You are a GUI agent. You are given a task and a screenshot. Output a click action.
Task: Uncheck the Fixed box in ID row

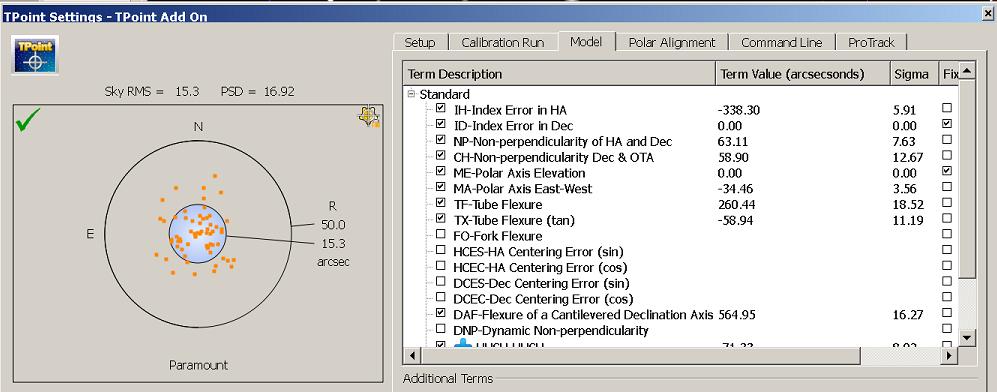point(947,125)
